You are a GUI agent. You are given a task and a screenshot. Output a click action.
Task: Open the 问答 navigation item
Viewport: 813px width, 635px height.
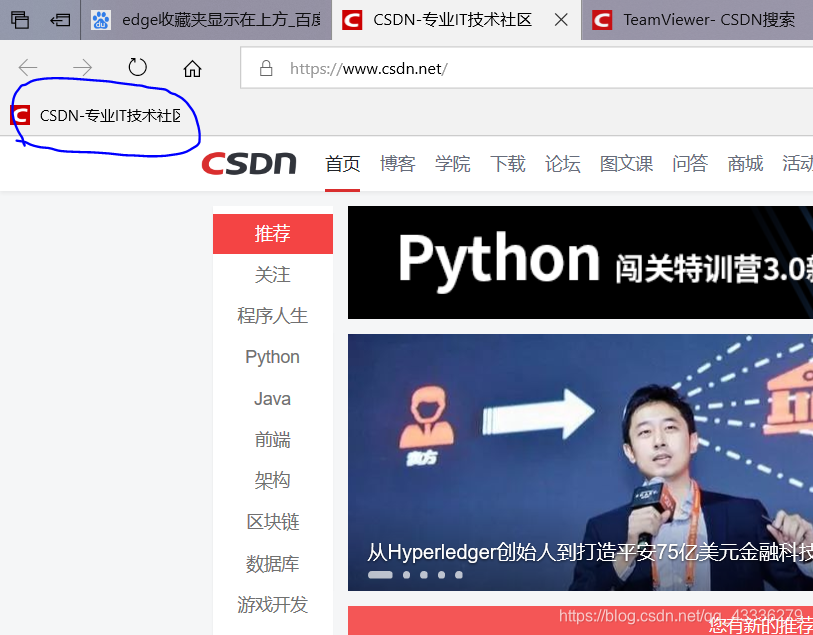click(x=690, y=164)
